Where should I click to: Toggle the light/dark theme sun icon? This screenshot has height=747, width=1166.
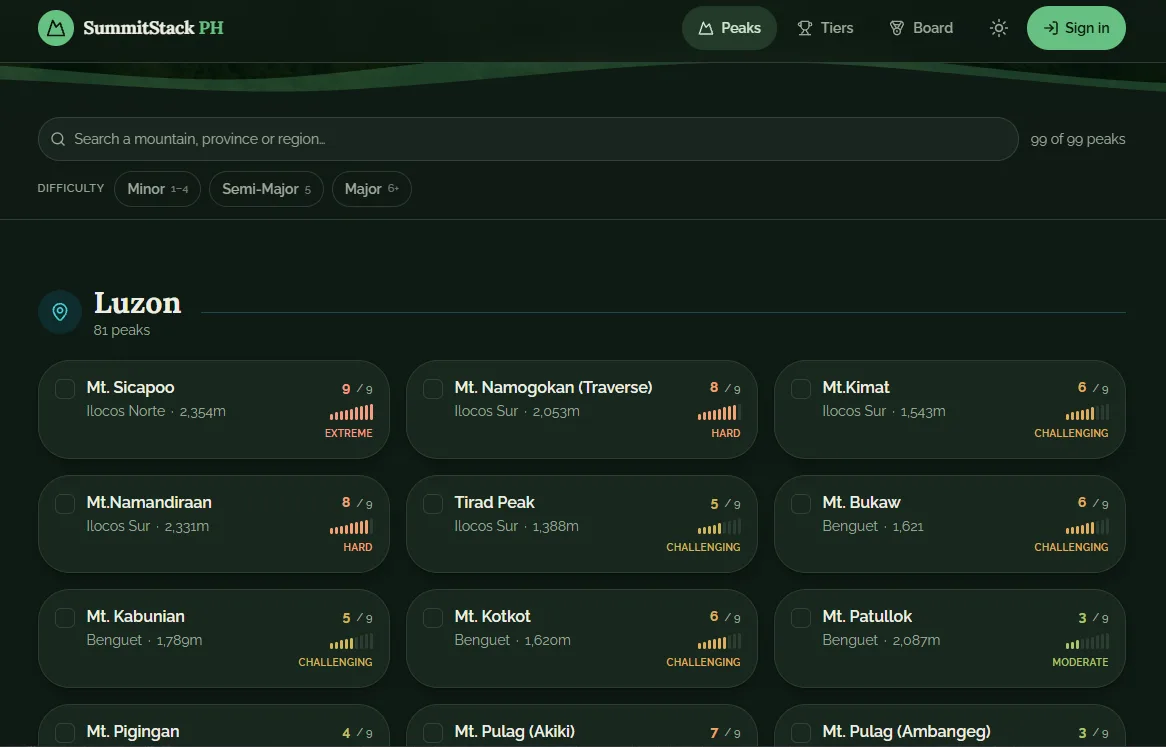pyautogui.click(x=999, y=28)
